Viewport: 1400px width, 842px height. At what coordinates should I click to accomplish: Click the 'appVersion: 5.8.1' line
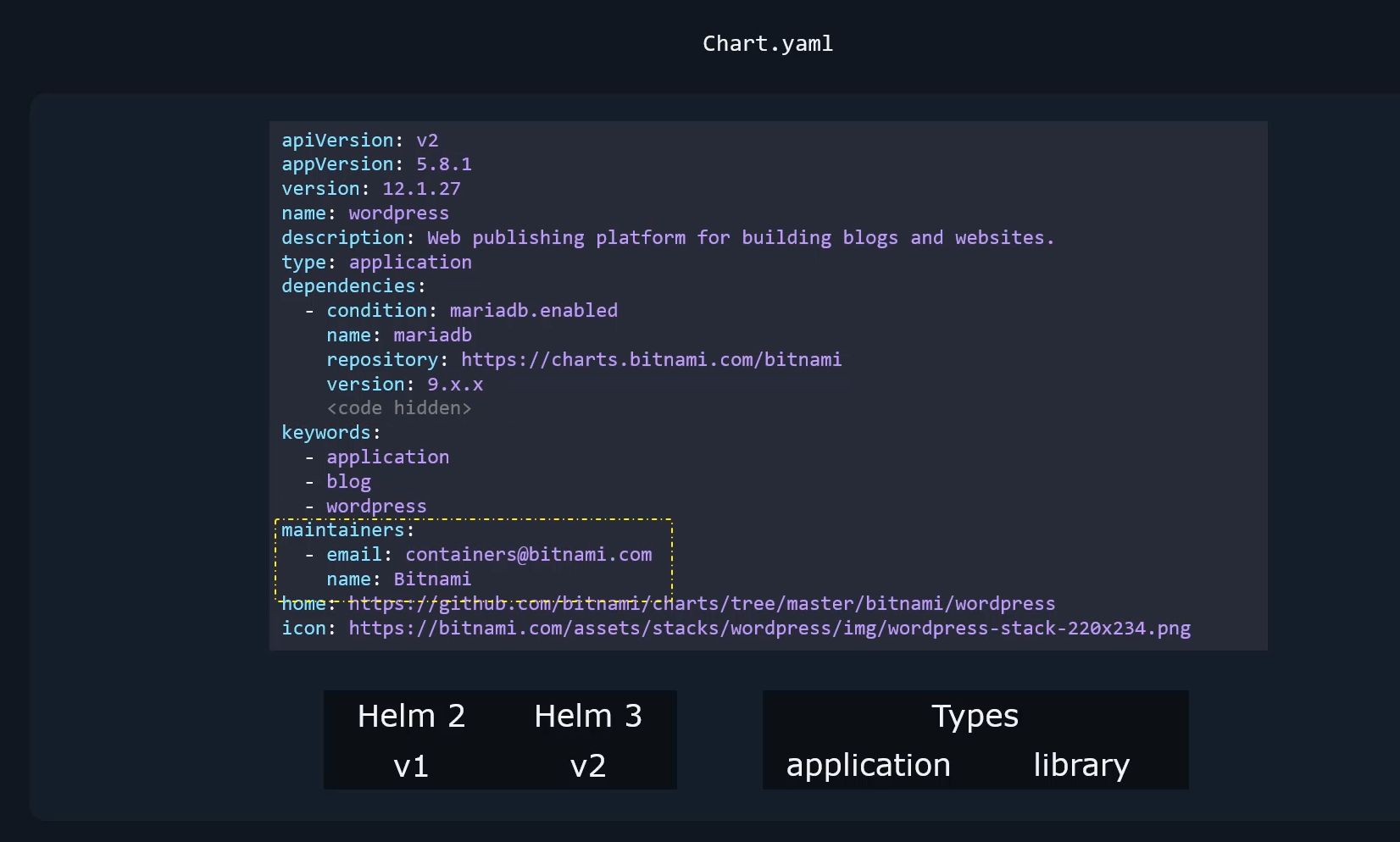pos(377,164)
